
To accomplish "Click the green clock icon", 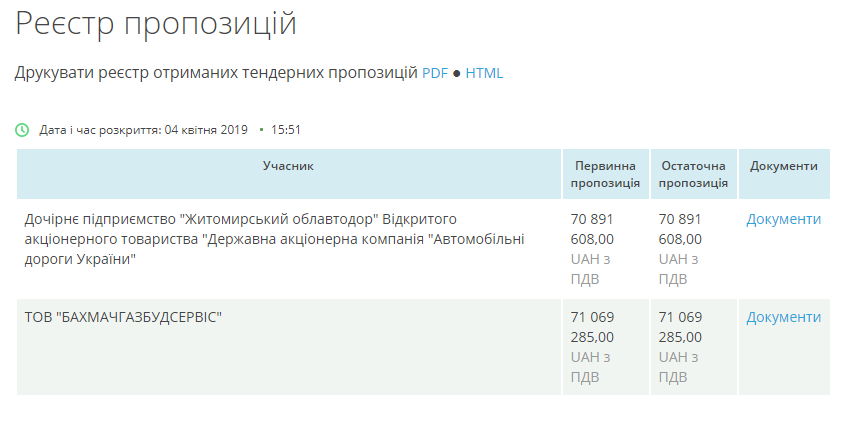I will tap(23, 130).
